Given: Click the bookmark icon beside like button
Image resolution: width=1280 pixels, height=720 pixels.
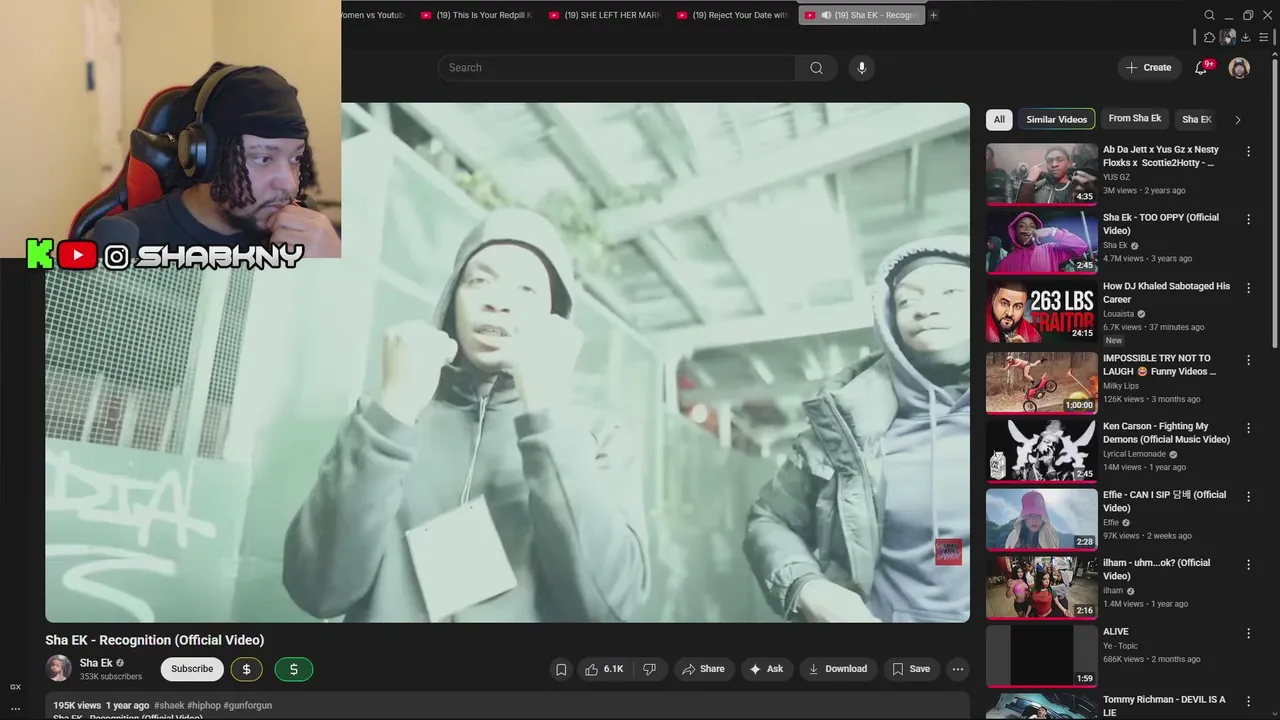Looking at the screenshot, I should point(561,669).
